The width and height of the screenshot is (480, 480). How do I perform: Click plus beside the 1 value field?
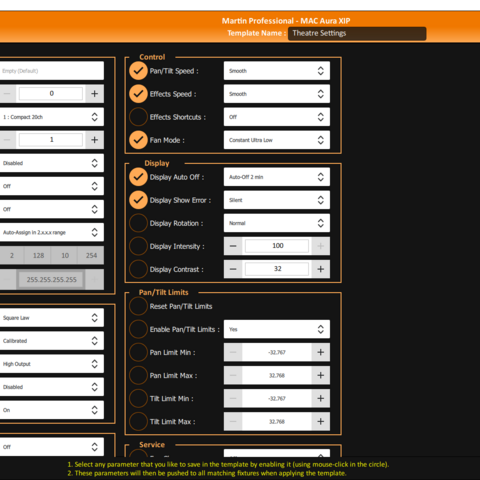tap(95, 140)
